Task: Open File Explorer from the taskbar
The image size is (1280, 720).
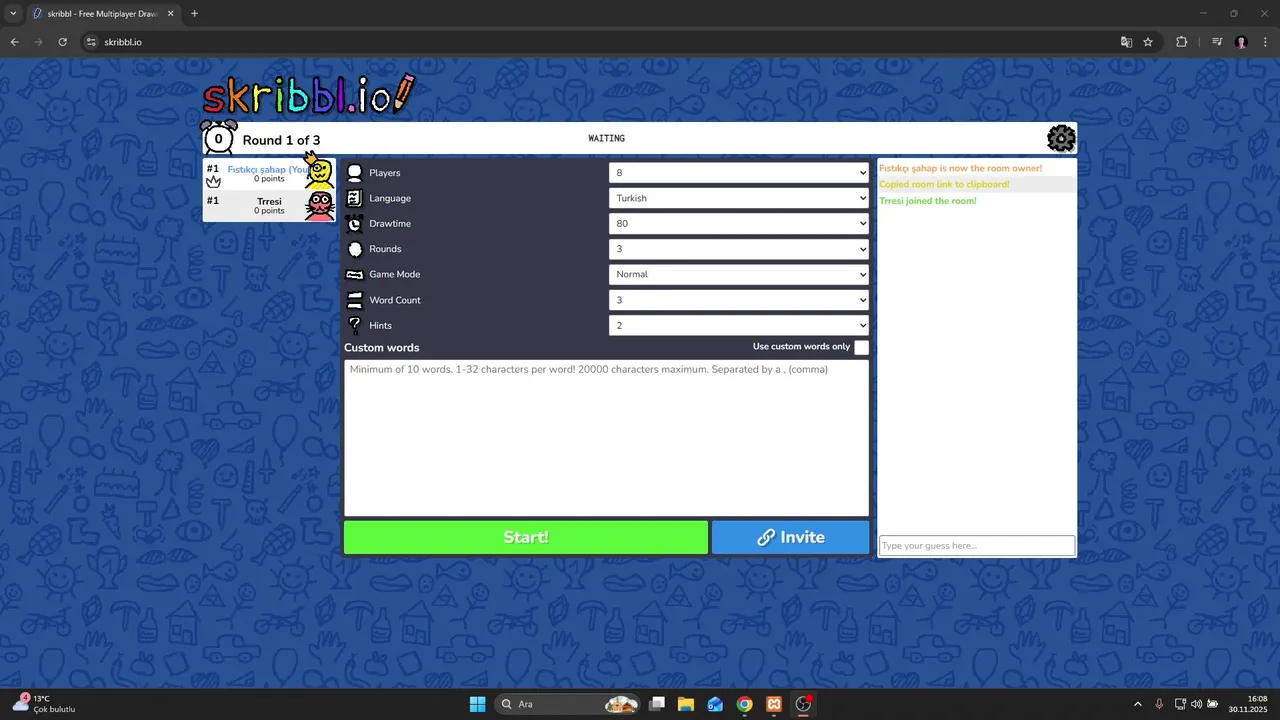Action: pyautogui.click(x=686, y=704)
